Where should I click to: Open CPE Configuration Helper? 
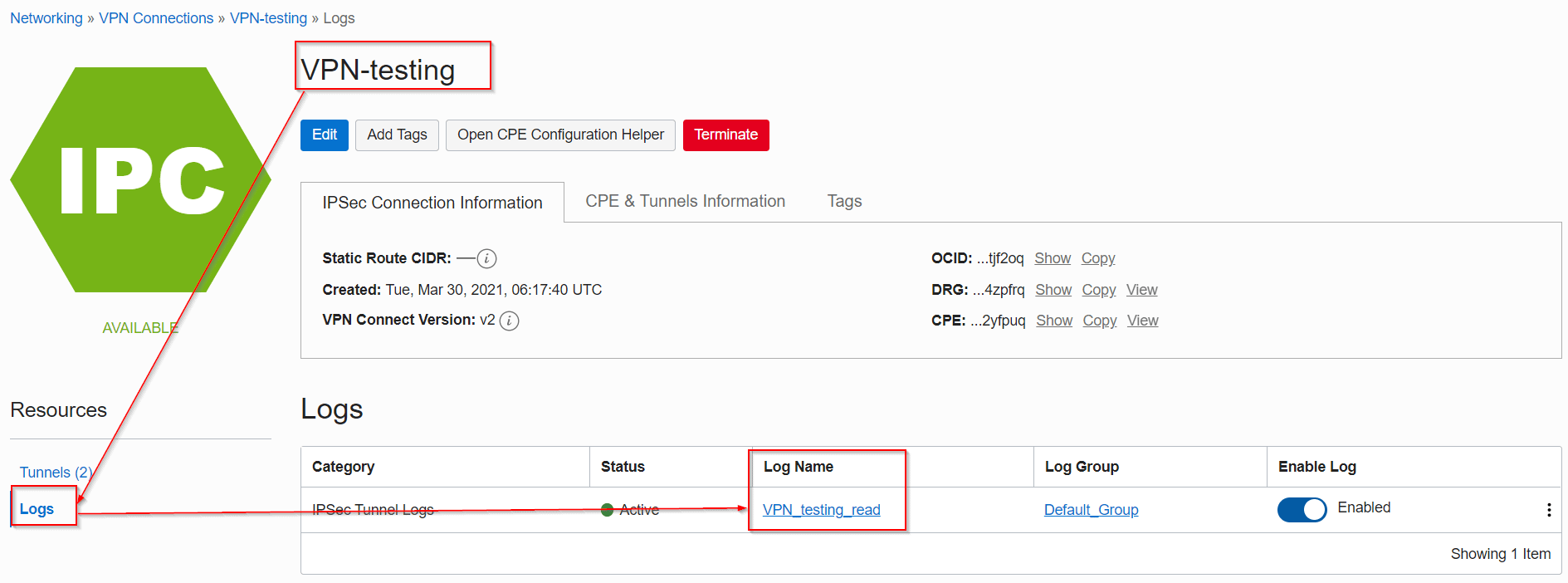coord(560,135)
